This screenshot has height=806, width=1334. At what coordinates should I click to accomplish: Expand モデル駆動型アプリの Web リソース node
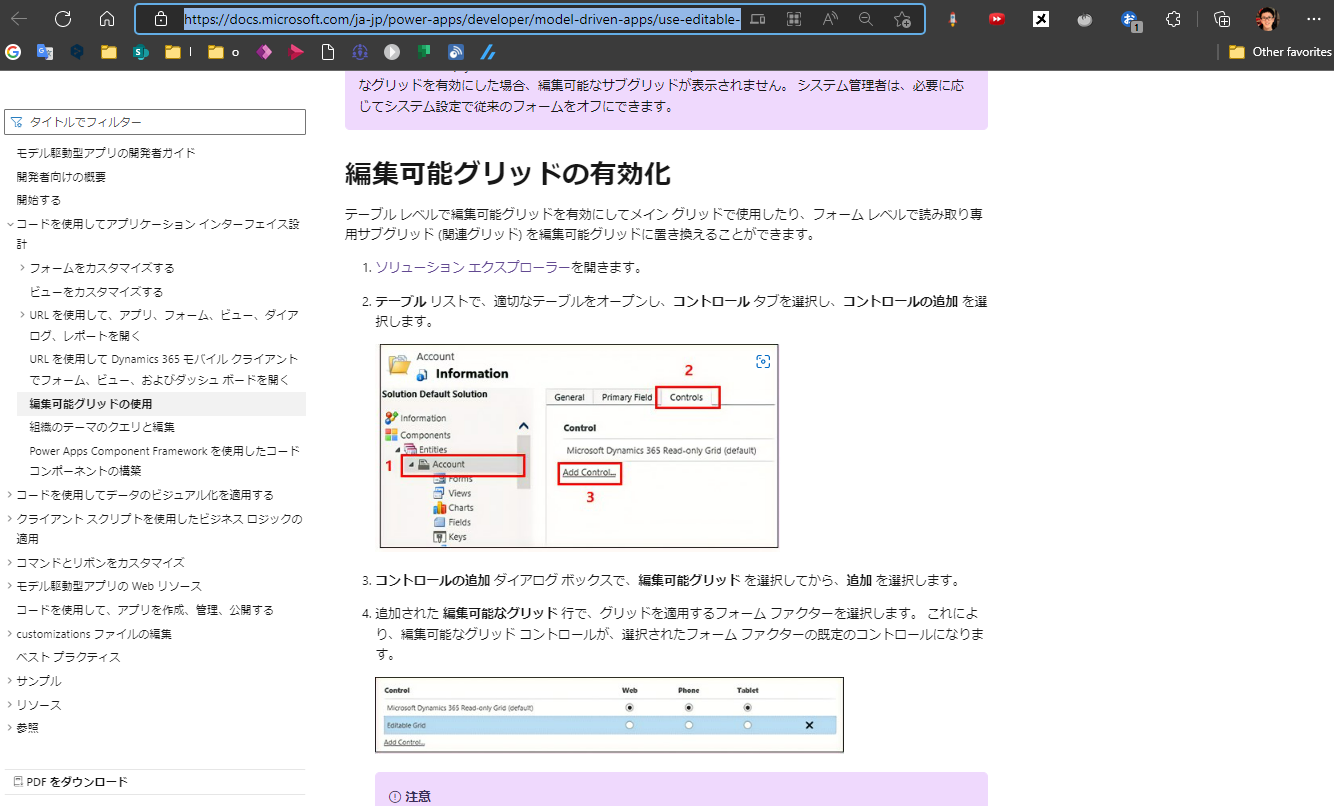(10, 586)
